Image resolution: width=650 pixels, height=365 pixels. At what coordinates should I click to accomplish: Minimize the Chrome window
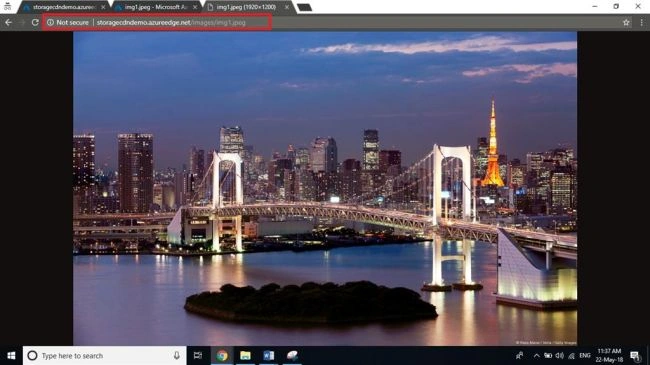pos(595,6)
